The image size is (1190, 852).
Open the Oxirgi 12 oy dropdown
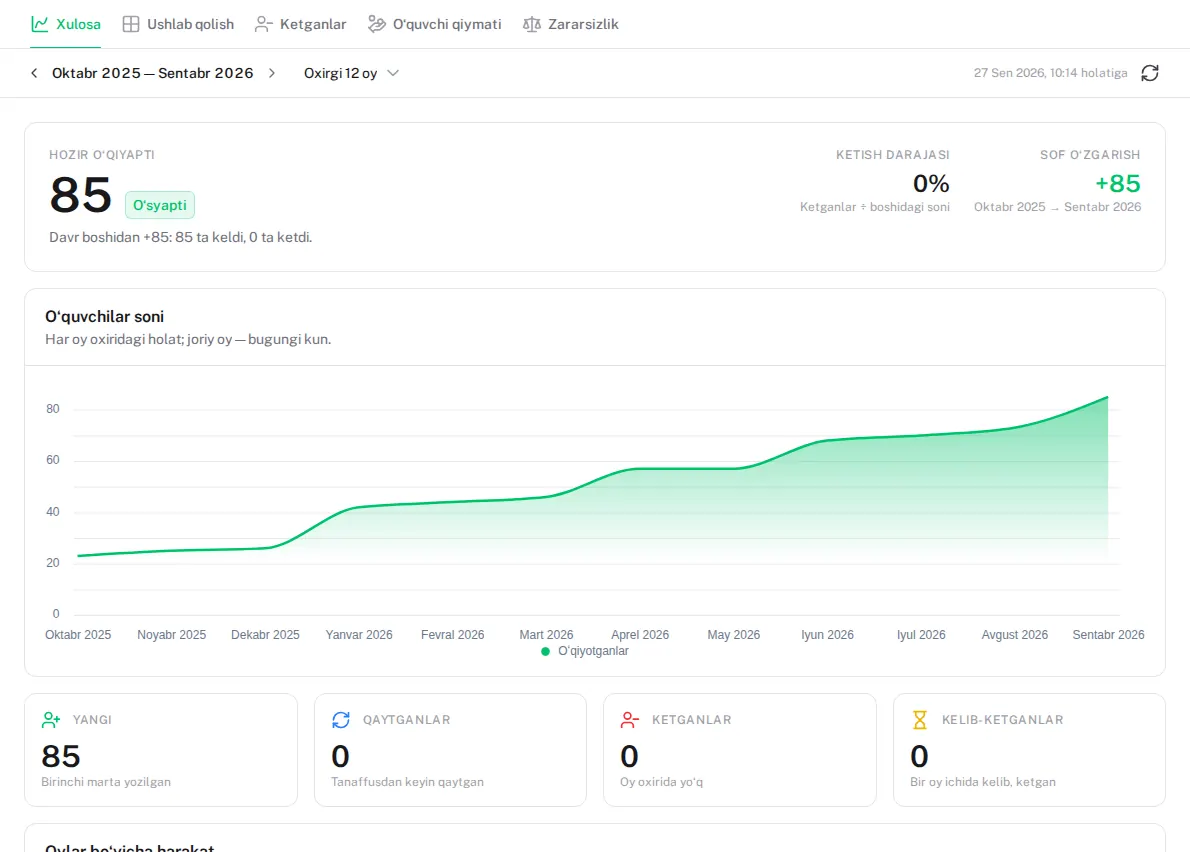[351, 73]
